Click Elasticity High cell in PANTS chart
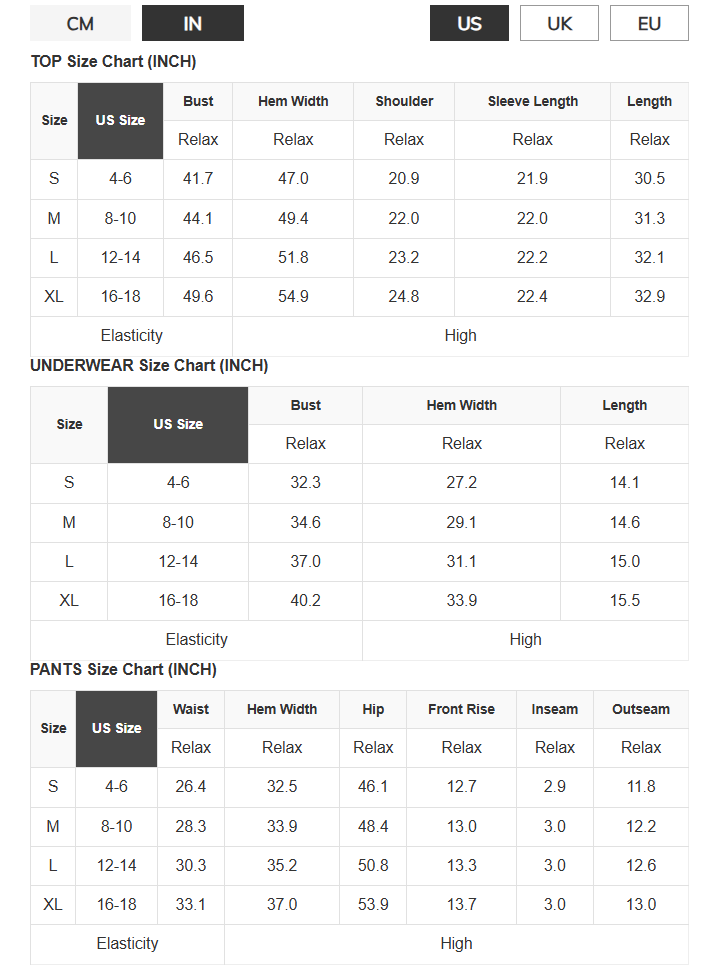This screenshot has height=980, width=728. click(456, 944)
